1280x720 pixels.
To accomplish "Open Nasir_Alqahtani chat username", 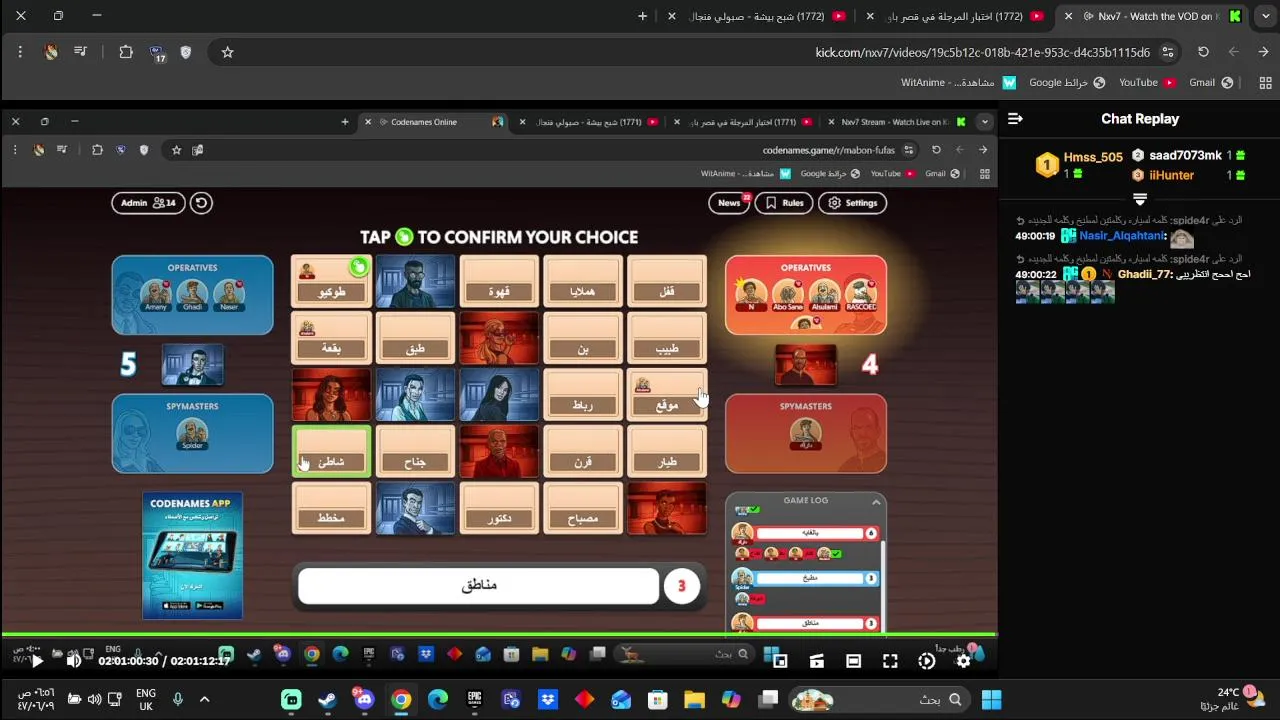I will click(x=1122, y=236).
